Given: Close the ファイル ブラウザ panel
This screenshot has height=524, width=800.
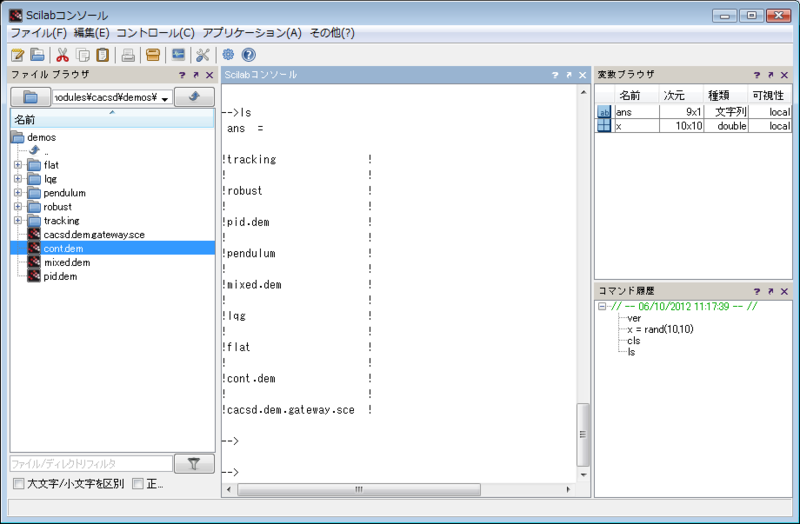Looking at the screenshot, I should [209, 75].
